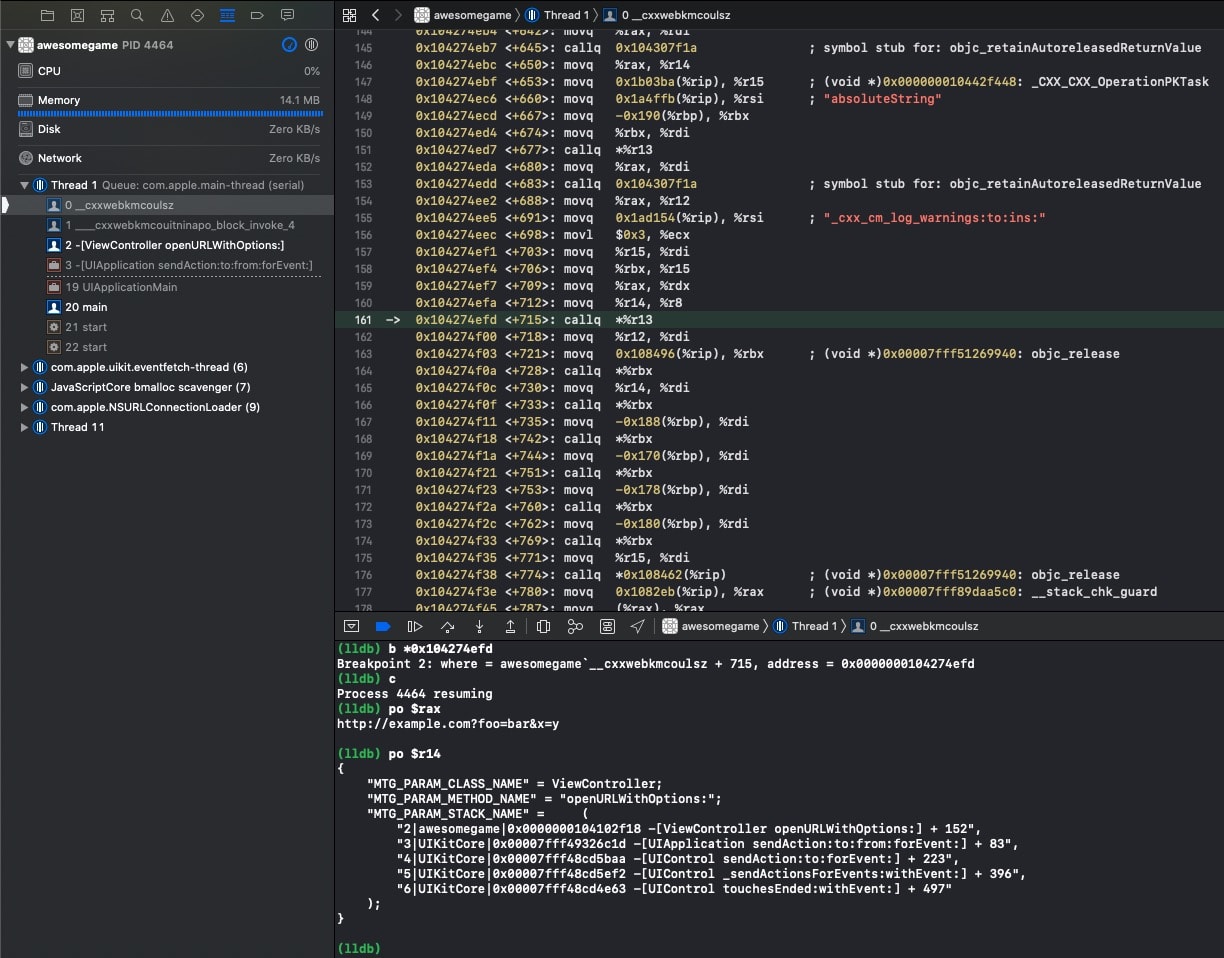
Task: Click "_cxx_cm_log_warnings:to:ins:" string
Action: (934, 218)
